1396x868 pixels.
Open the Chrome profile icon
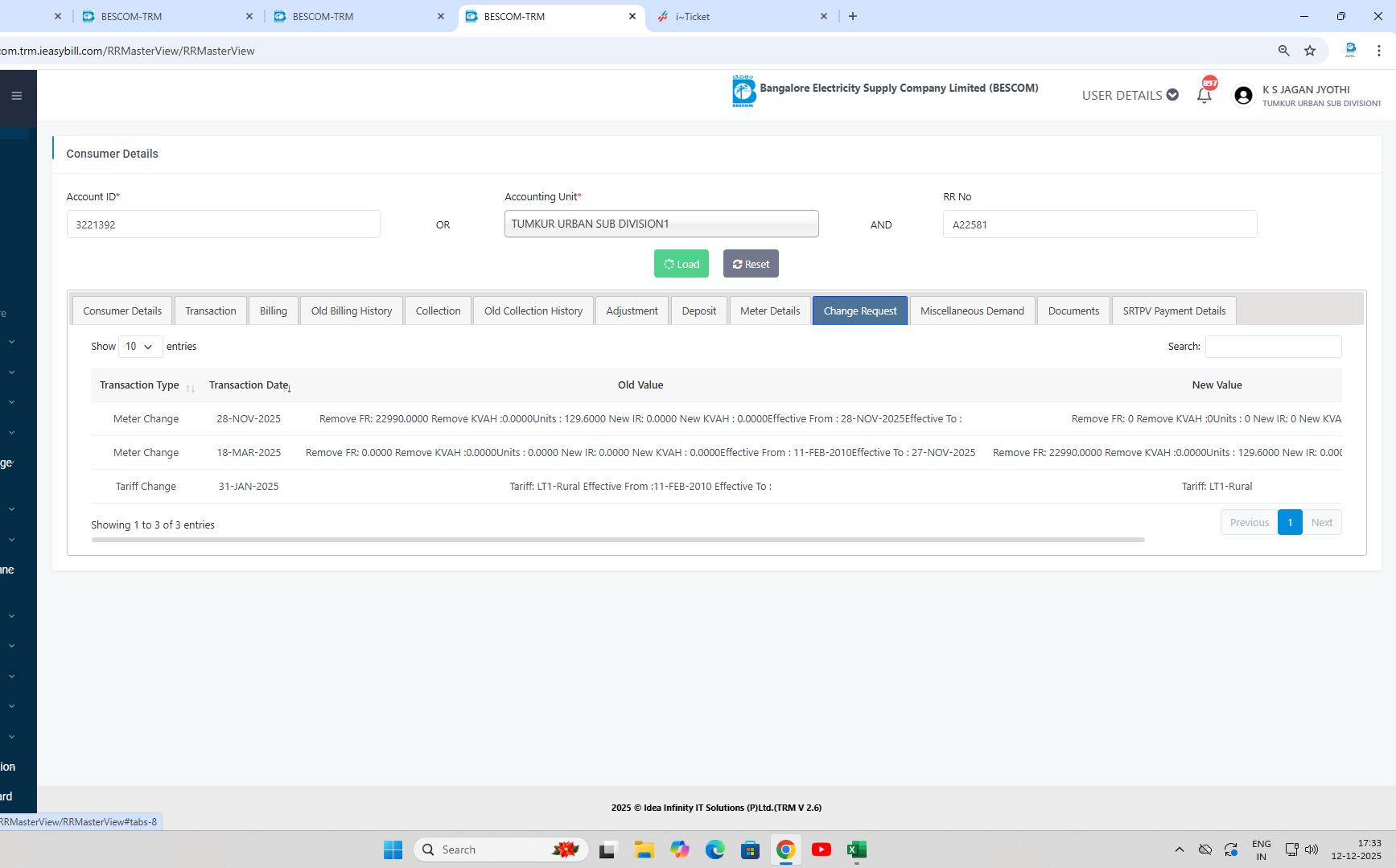[1351, 51]
